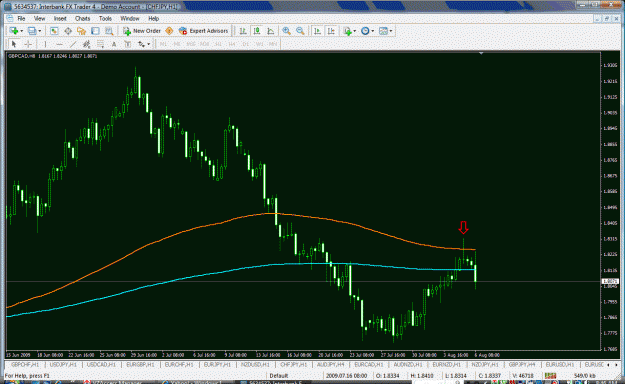Click the chart shift triangle marker
This screenshot has height=384, width=625.
[x=481, y=53]
